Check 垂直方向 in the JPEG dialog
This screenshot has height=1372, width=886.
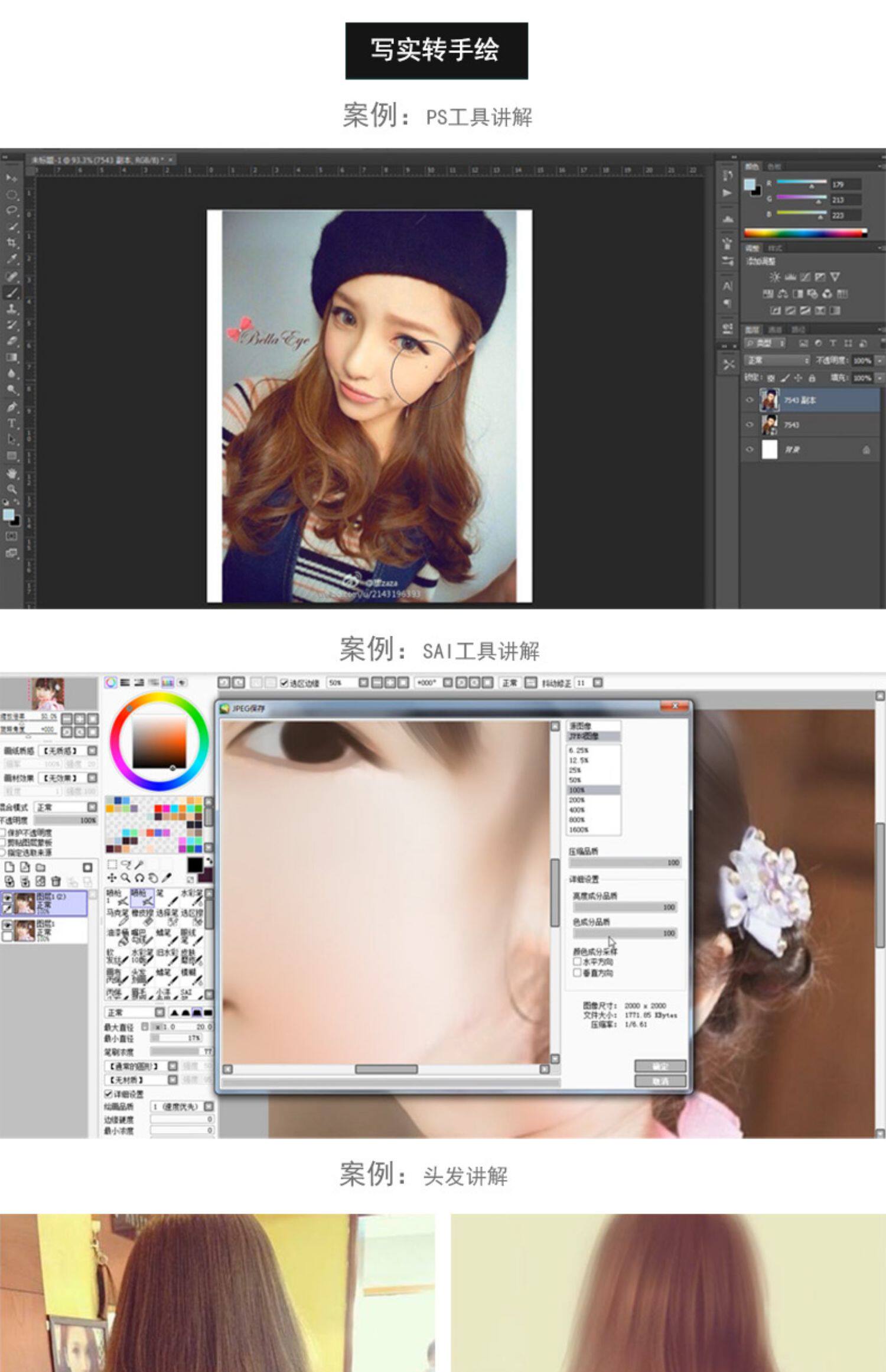point(577,972)
